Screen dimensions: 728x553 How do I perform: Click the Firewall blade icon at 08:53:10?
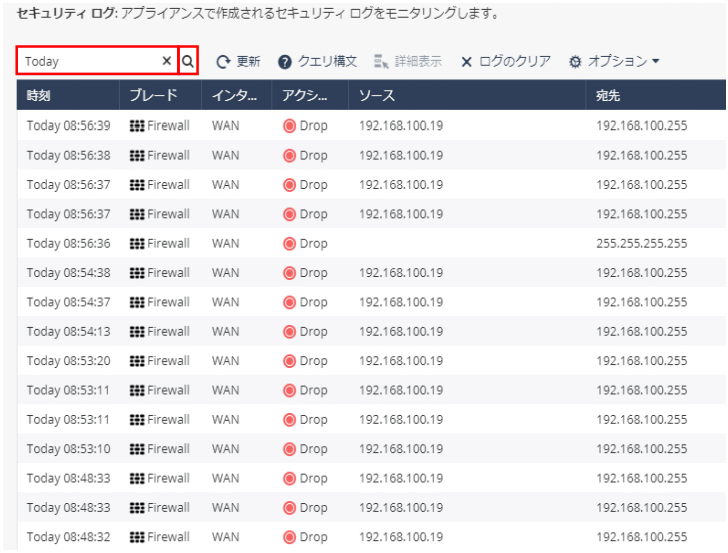tap(137, 449)
